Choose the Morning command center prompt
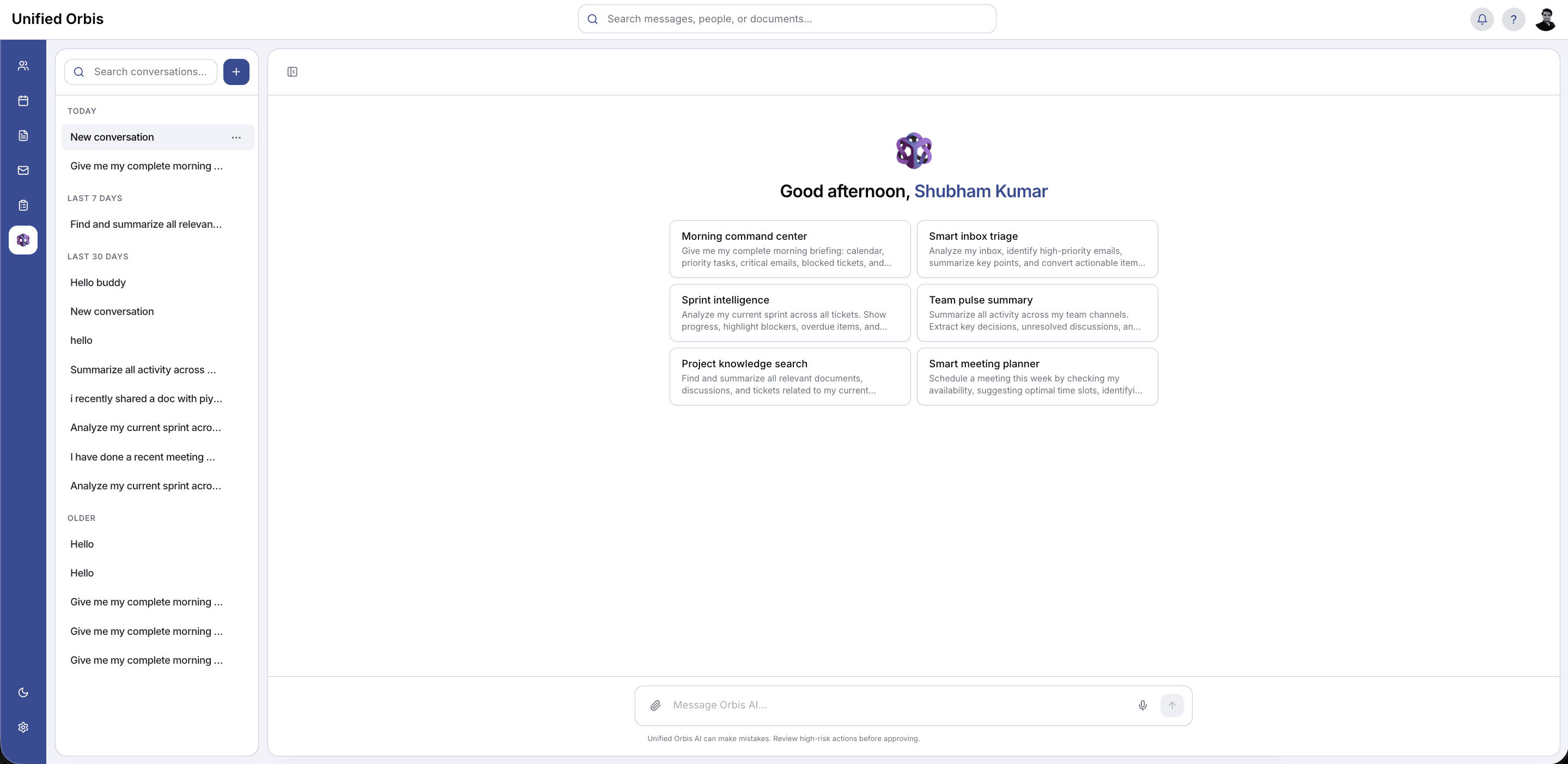Viewport: 1568px width, 764px height. pos(790,249)
